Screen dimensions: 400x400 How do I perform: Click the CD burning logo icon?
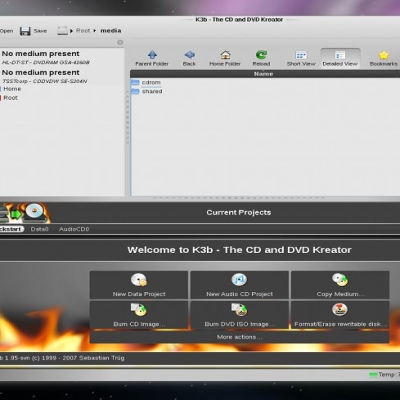24,213
